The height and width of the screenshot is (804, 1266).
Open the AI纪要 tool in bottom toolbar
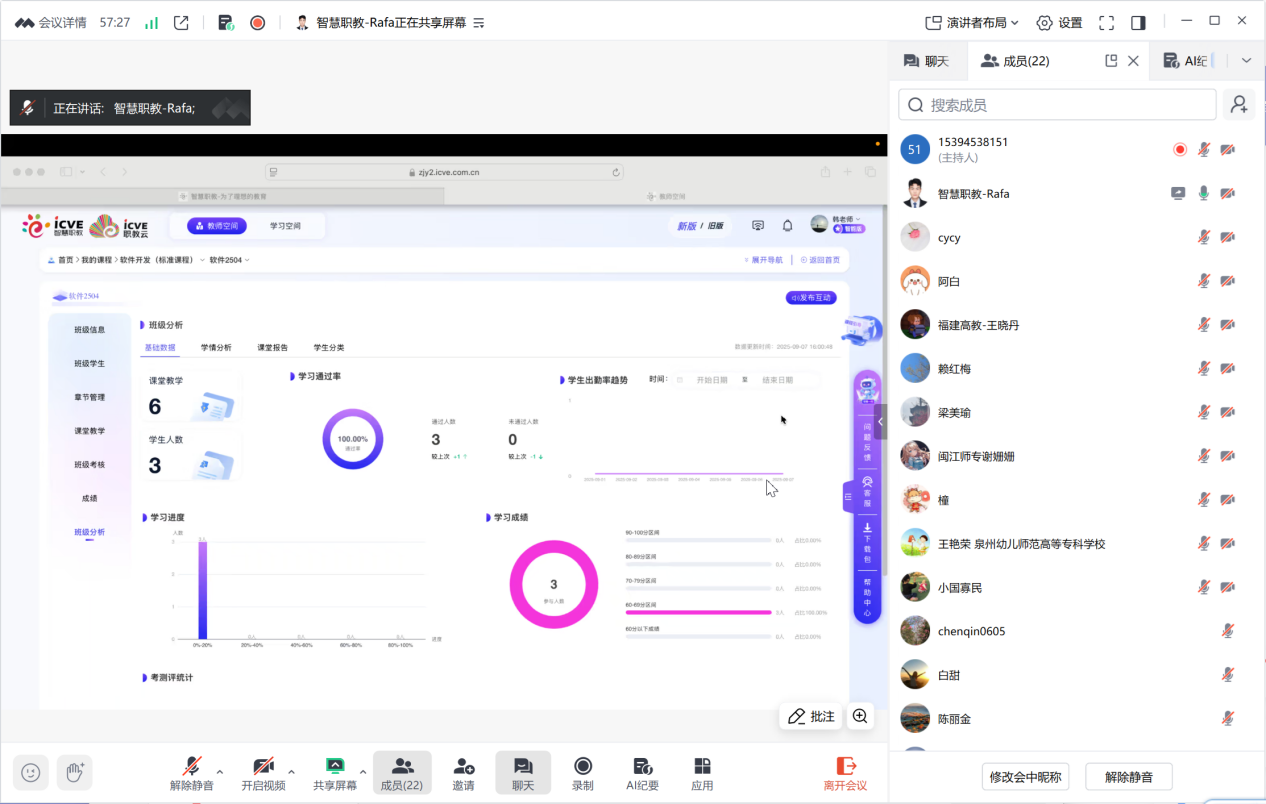point(642,773)
